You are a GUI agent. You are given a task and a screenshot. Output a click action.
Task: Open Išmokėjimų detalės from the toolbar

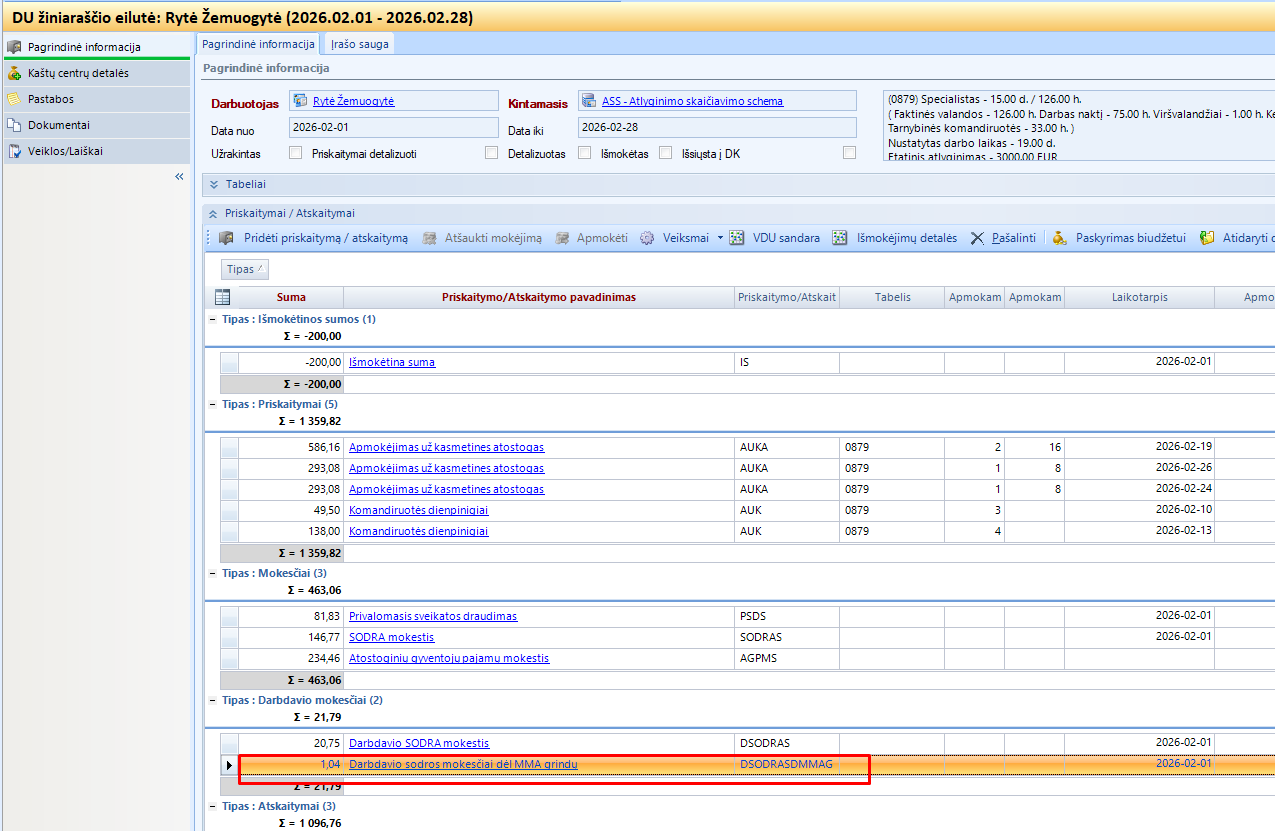click(x=840, y=238)
